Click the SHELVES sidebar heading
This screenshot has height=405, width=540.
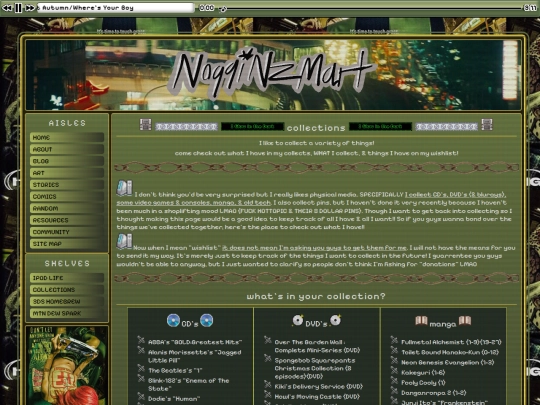(x=67, y=263)
